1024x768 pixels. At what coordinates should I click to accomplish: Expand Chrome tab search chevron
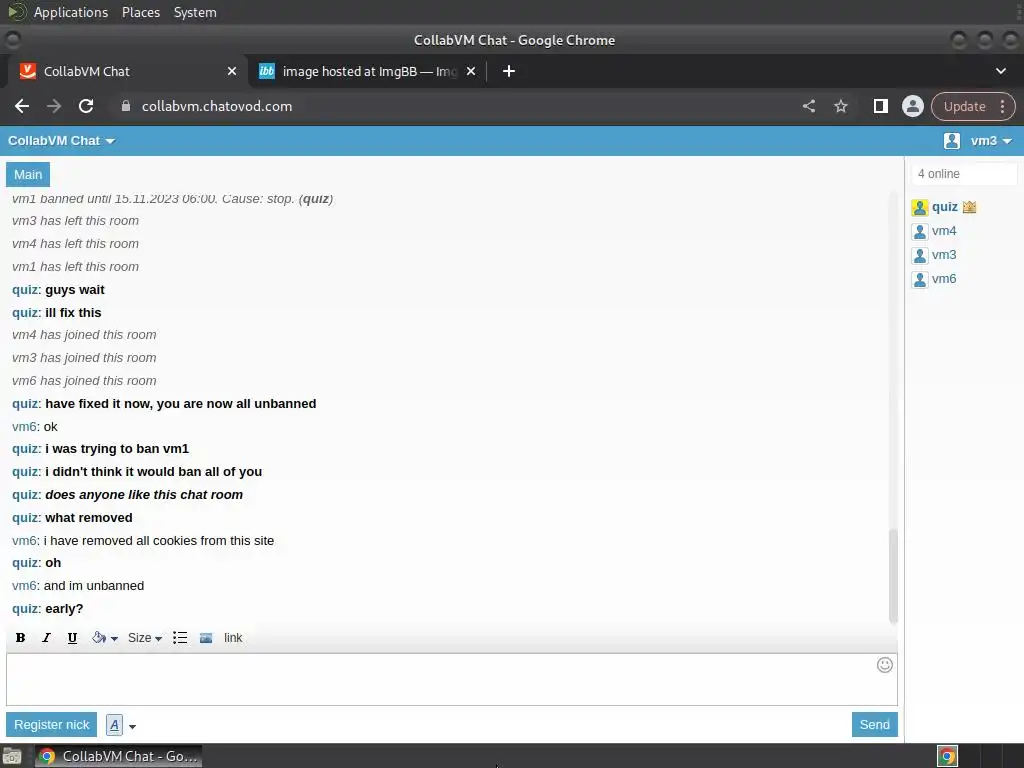(x=1000, y=71)
